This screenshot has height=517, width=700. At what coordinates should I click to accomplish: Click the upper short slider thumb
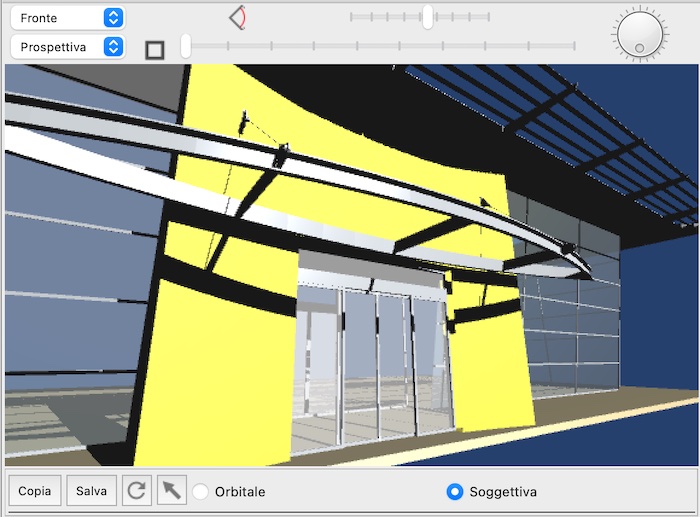(x=428, y=17)
